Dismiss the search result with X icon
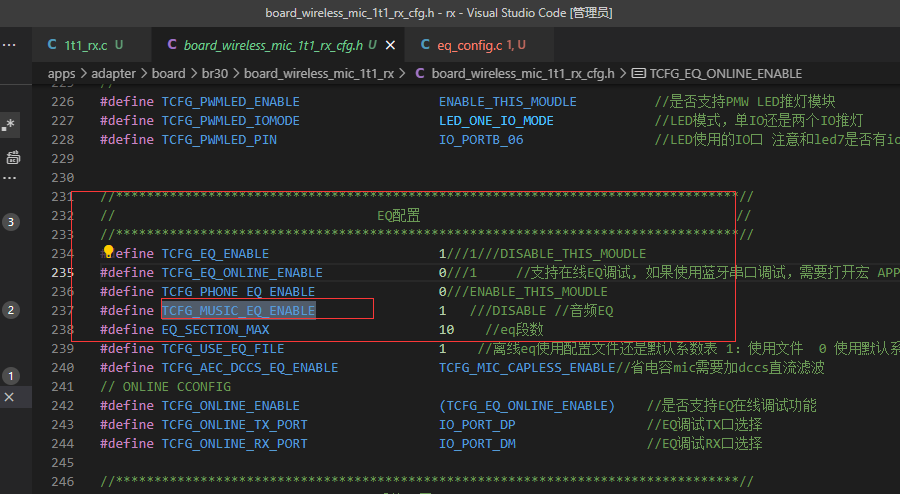900x494 pixels. [9, 396]
